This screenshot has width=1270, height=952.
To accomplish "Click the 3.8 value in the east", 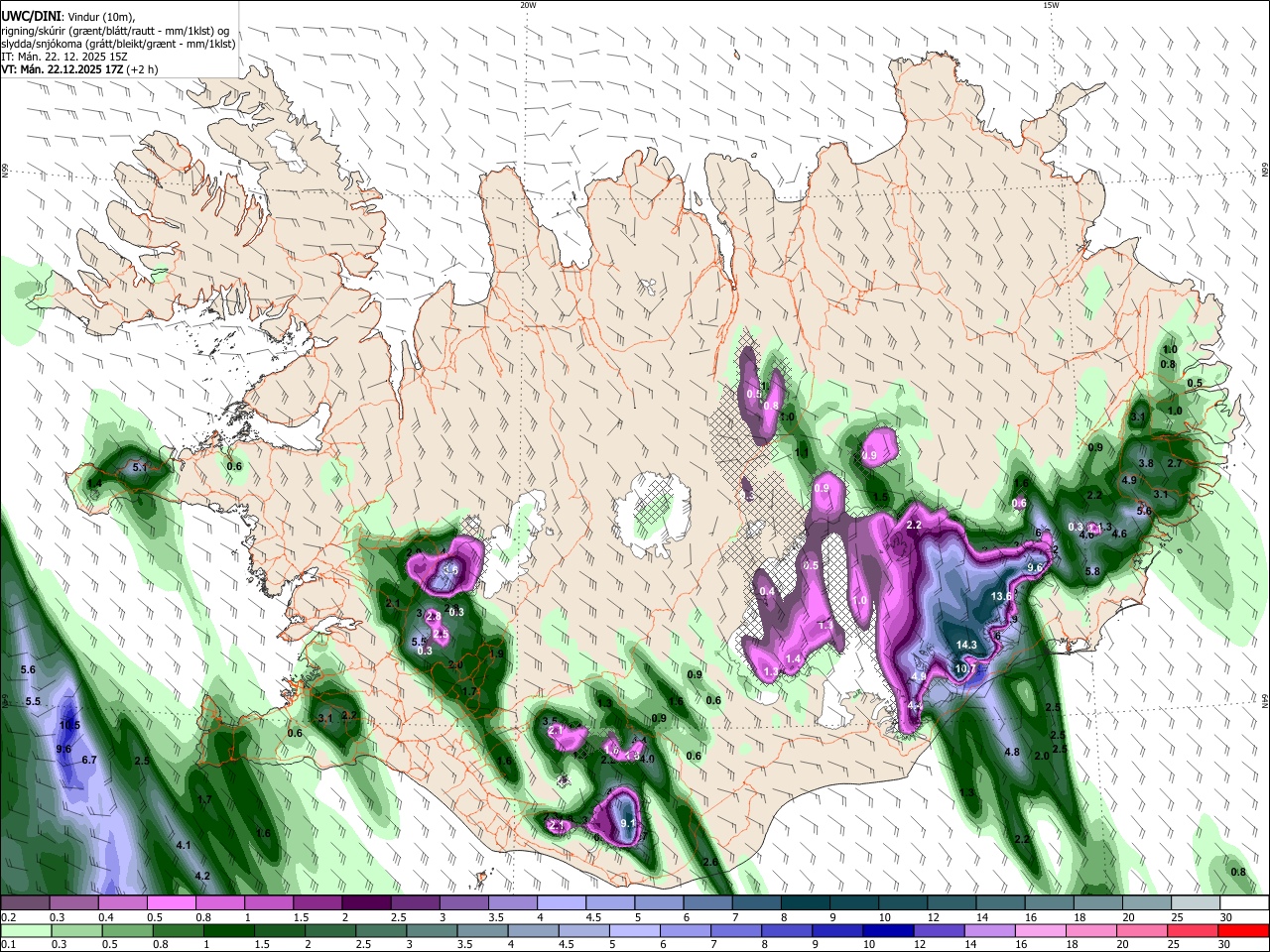I will [x=1145, y=463].
